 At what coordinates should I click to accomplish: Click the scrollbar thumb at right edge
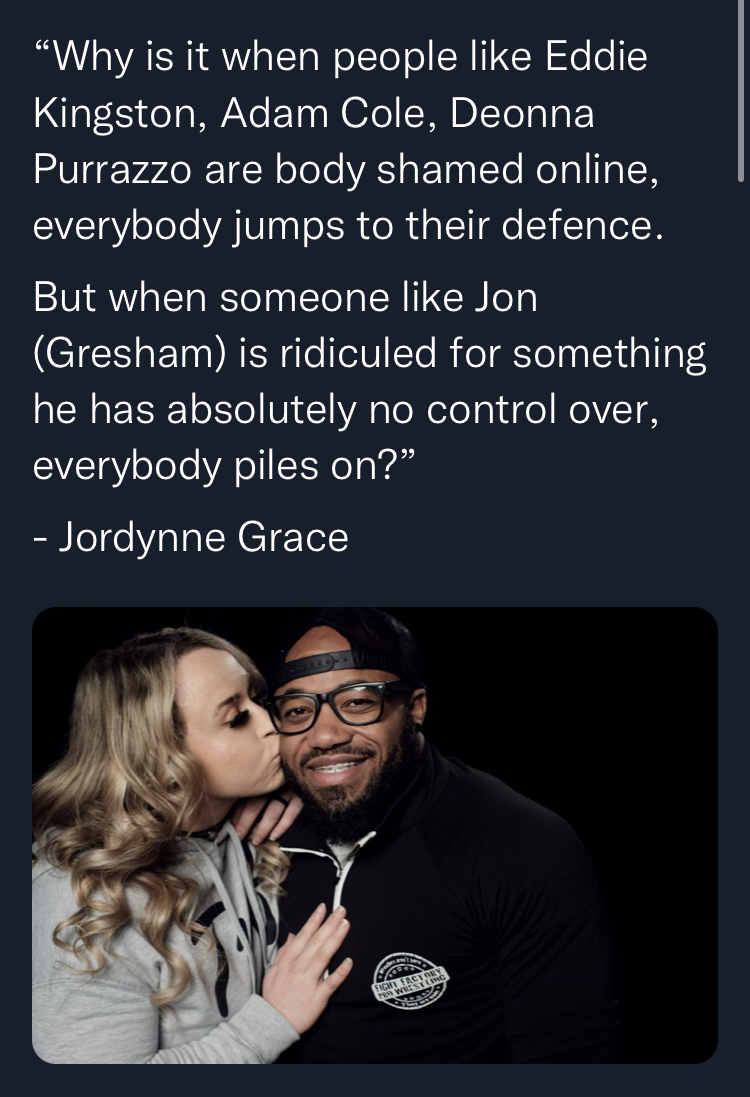pyautogui.click(x=741, y=91)
